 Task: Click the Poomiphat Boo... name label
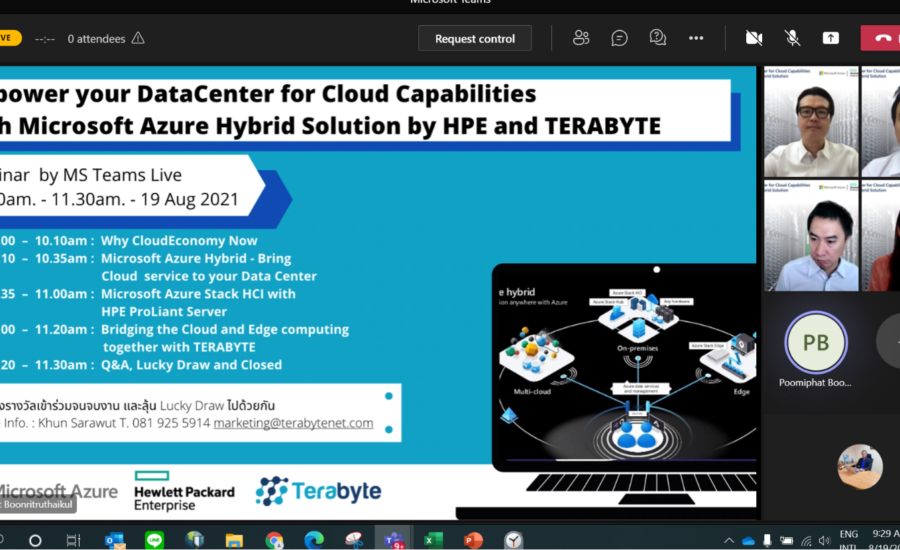pyautogui.click(x=815, y=382)
